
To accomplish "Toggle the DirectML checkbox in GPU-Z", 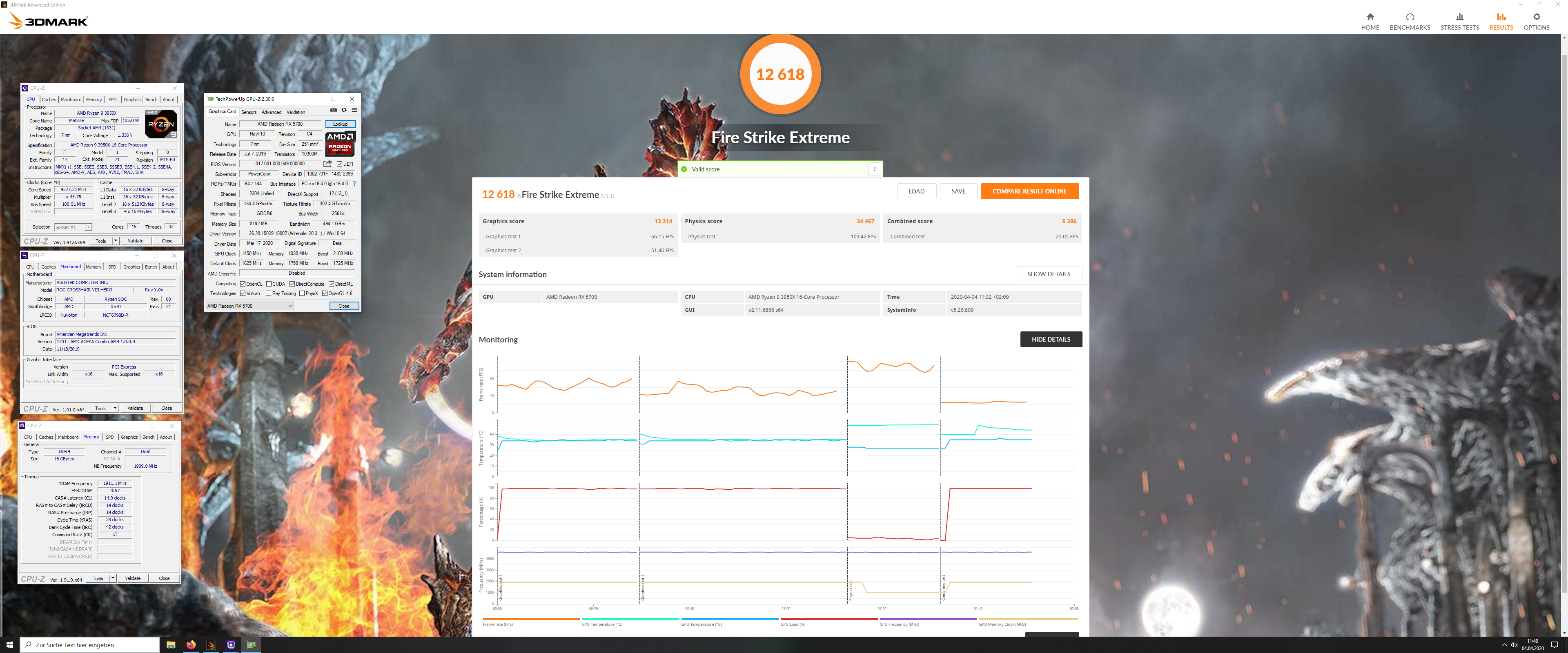I will coord(331,284).
